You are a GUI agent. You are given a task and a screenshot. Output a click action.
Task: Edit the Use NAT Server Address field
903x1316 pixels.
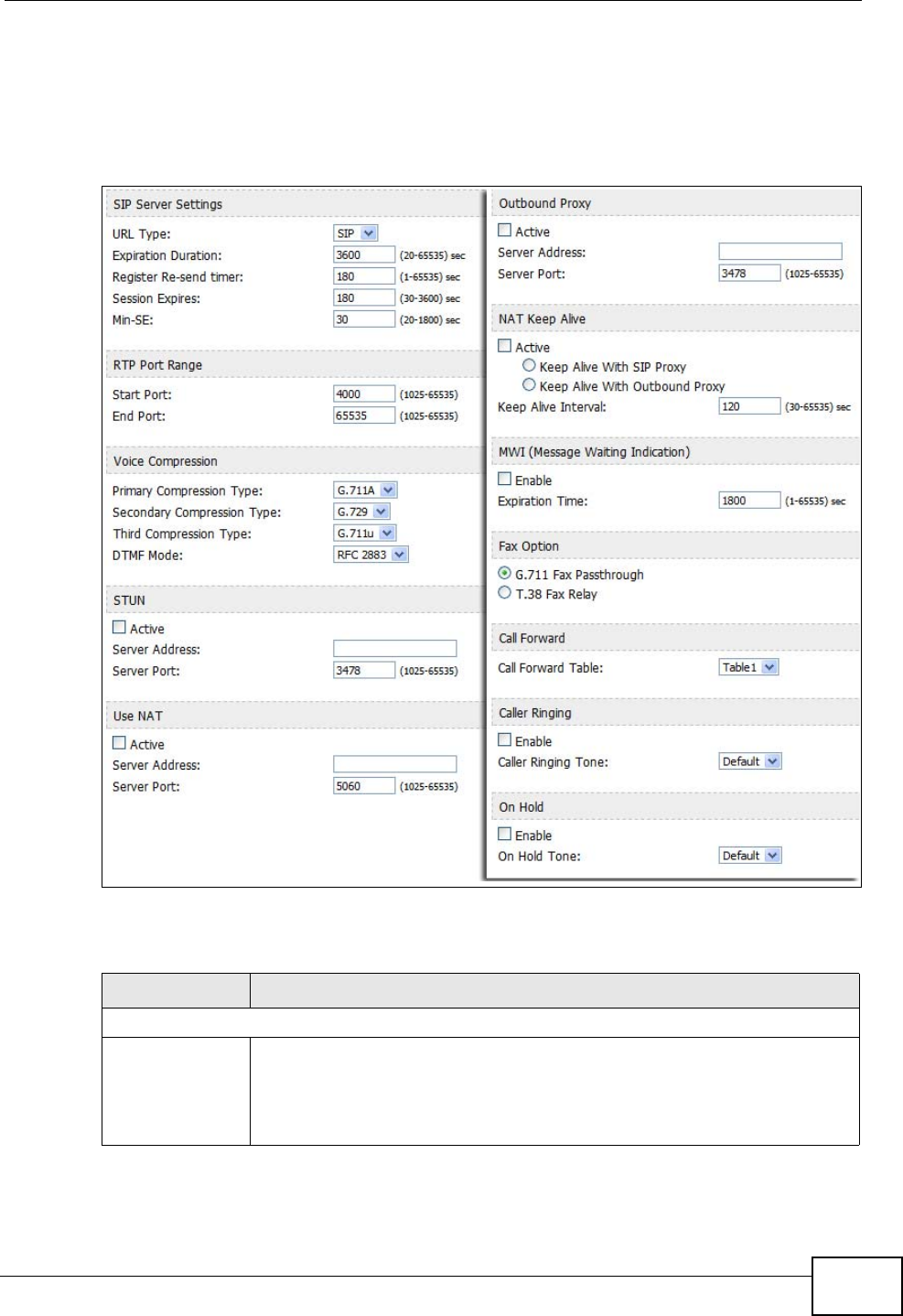394,764
